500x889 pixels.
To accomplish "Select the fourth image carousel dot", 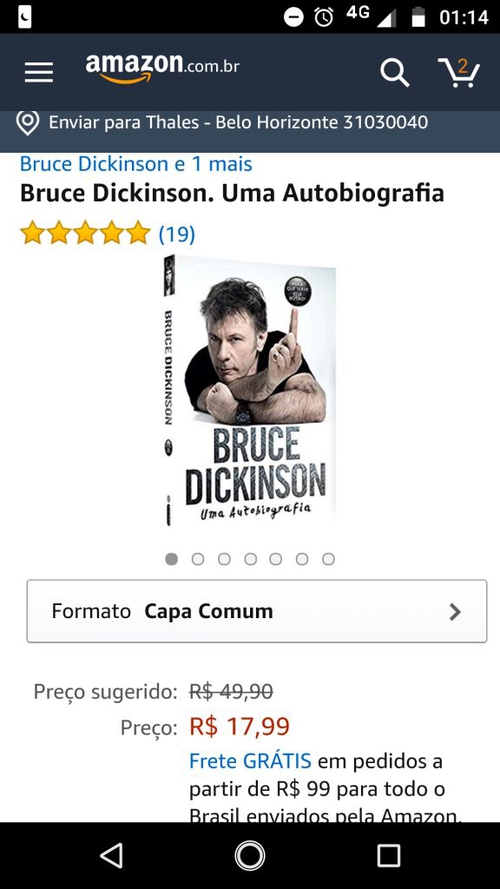I will click(250, 559).
